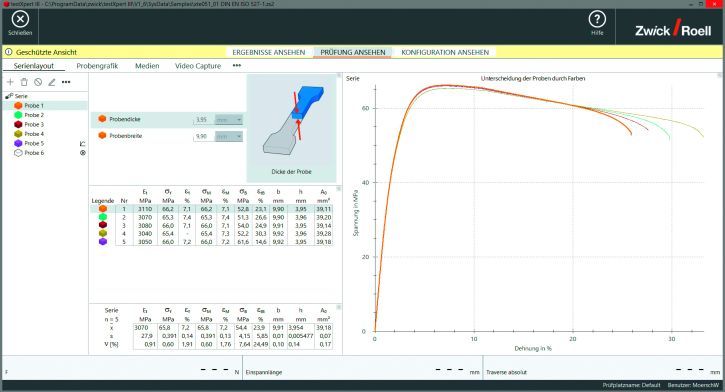The width and height of the screenshot is (725, 392).
Task: Click the Probendicke value input field
Action: pyautogui.click(x=204, y=120)
